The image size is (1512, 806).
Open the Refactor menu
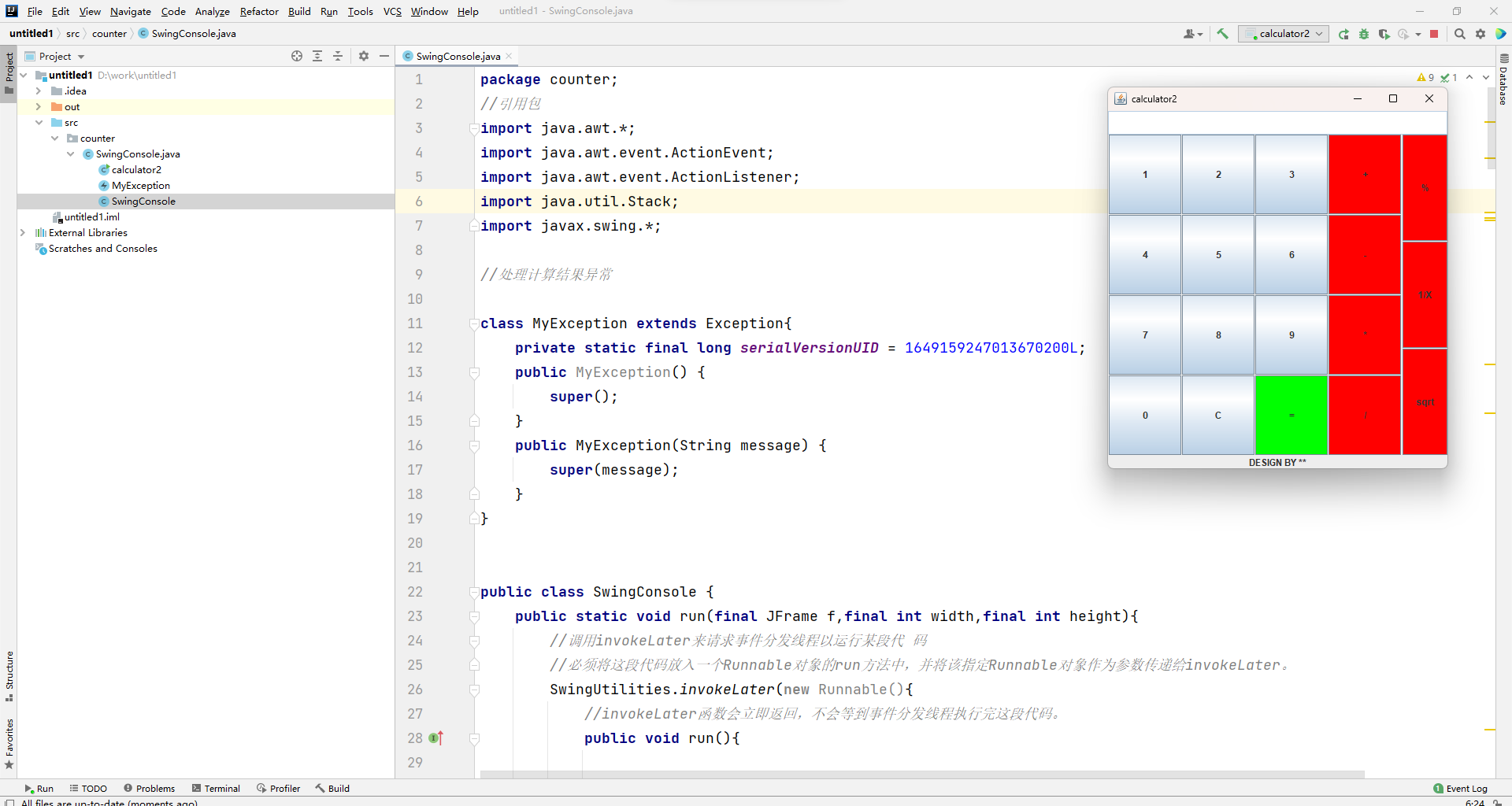click(x=258, y=11)
